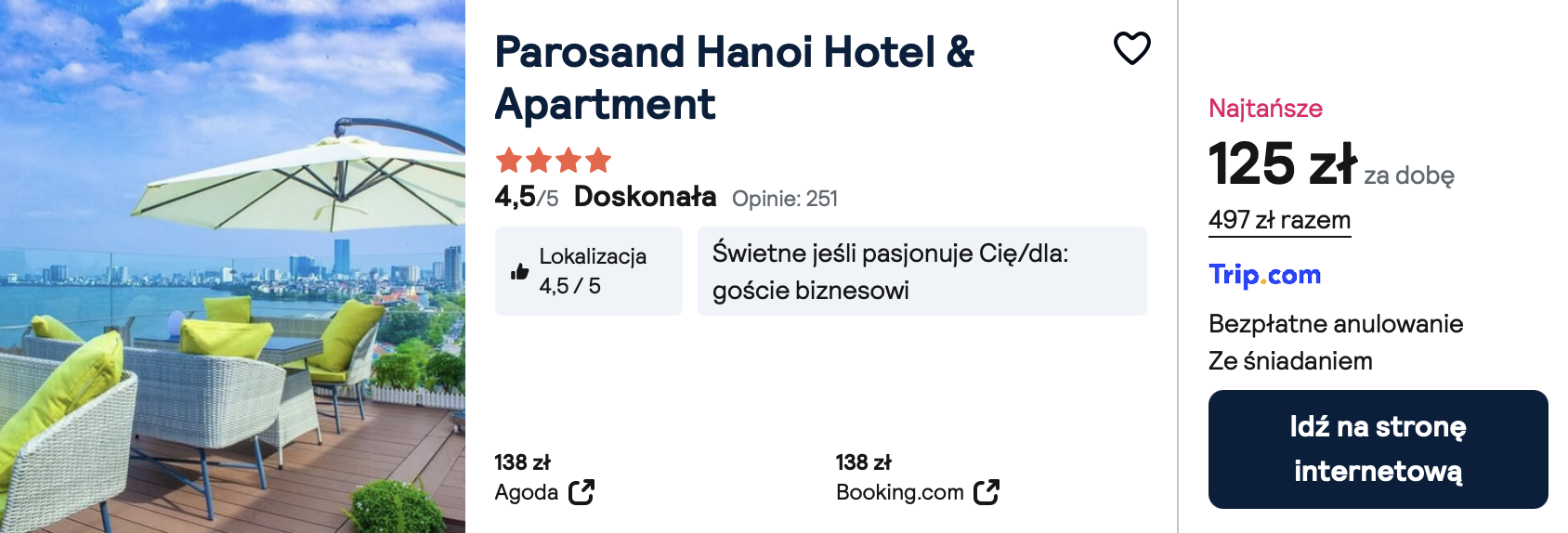Click the 'Bezpłatne anulowanie' text
Screen dimensions: 1568x533
point(1335,324)
